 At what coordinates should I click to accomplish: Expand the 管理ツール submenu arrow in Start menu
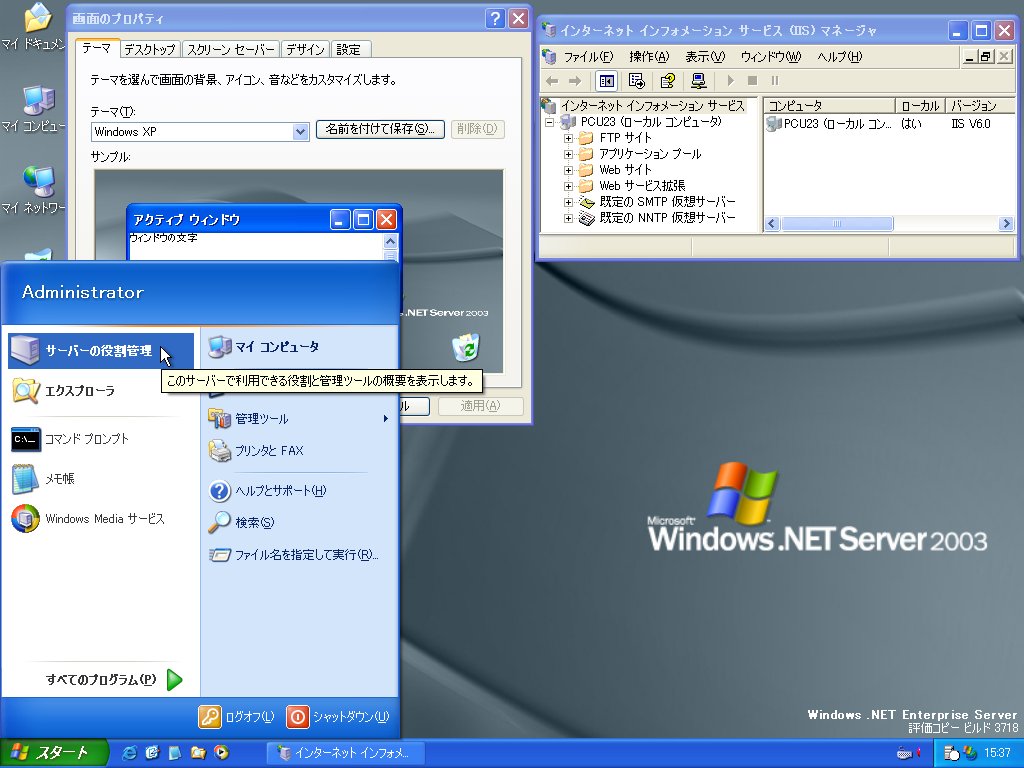pos(385,419)
